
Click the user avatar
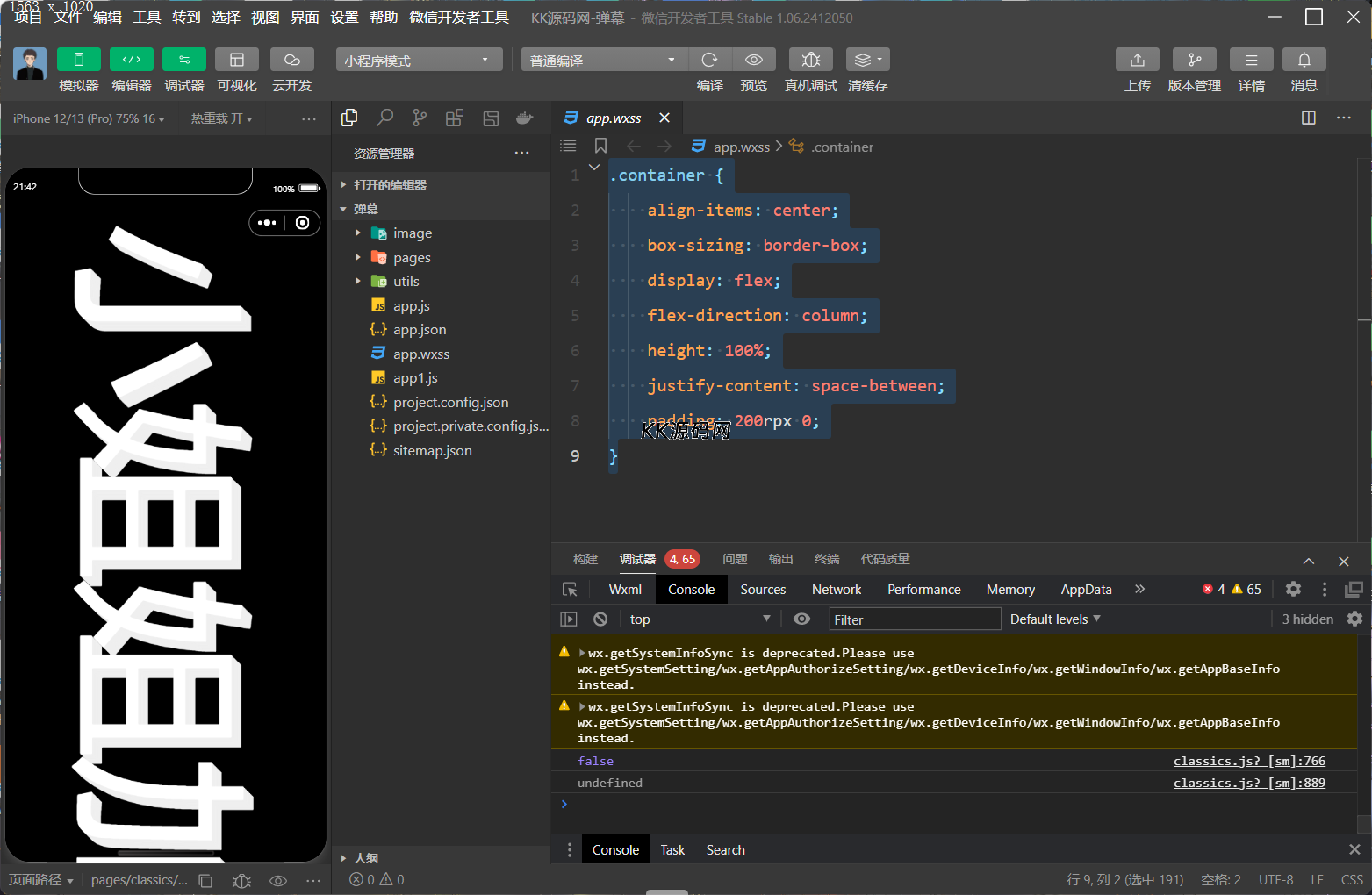point(30,64)
